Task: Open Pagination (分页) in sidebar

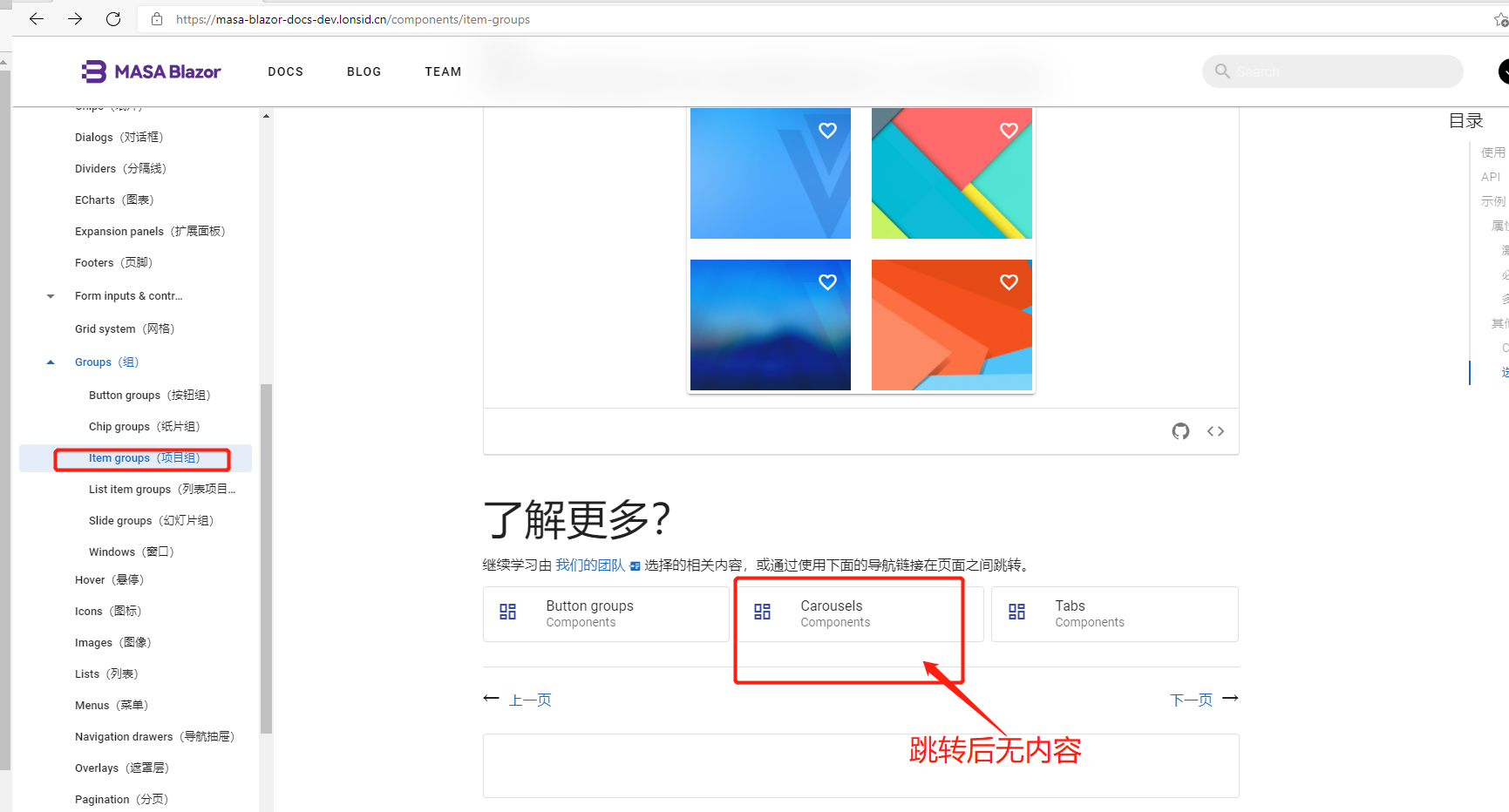Action: click(121, 800)
